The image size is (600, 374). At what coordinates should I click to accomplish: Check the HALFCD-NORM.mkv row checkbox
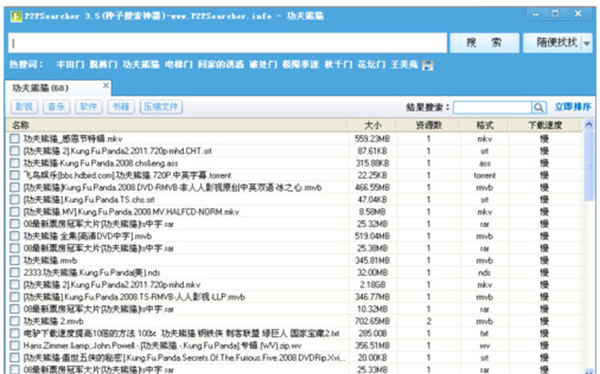(x=15, y=212)
